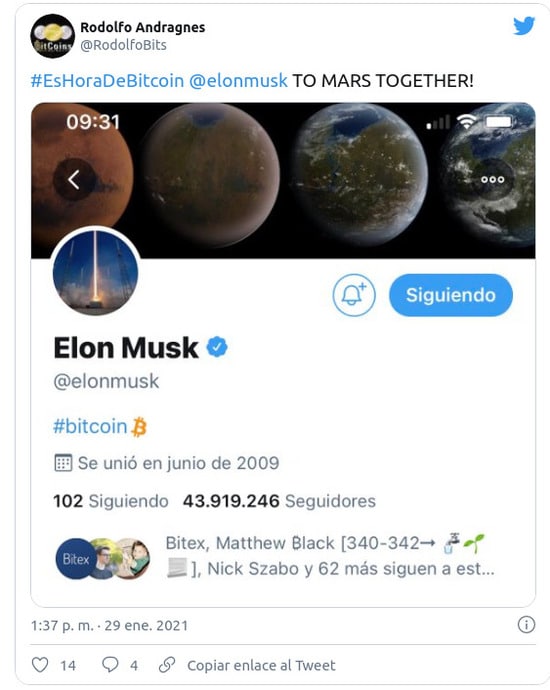Image resolution: width=550 pixels, height=690 pixels.
Task: View the 102 Siguiendo list
Action: 110,501
